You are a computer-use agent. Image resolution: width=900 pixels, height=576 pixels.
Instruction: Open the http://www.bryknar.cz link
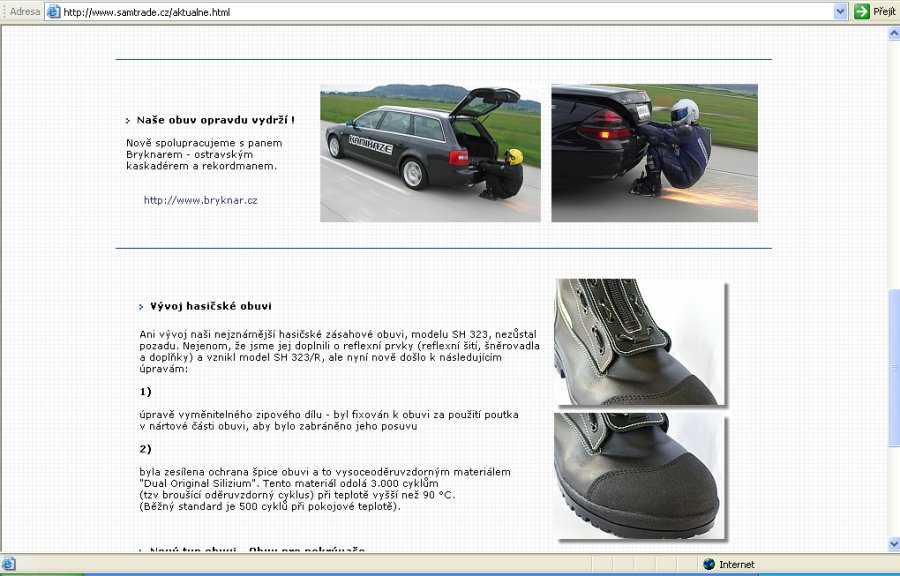200,200
